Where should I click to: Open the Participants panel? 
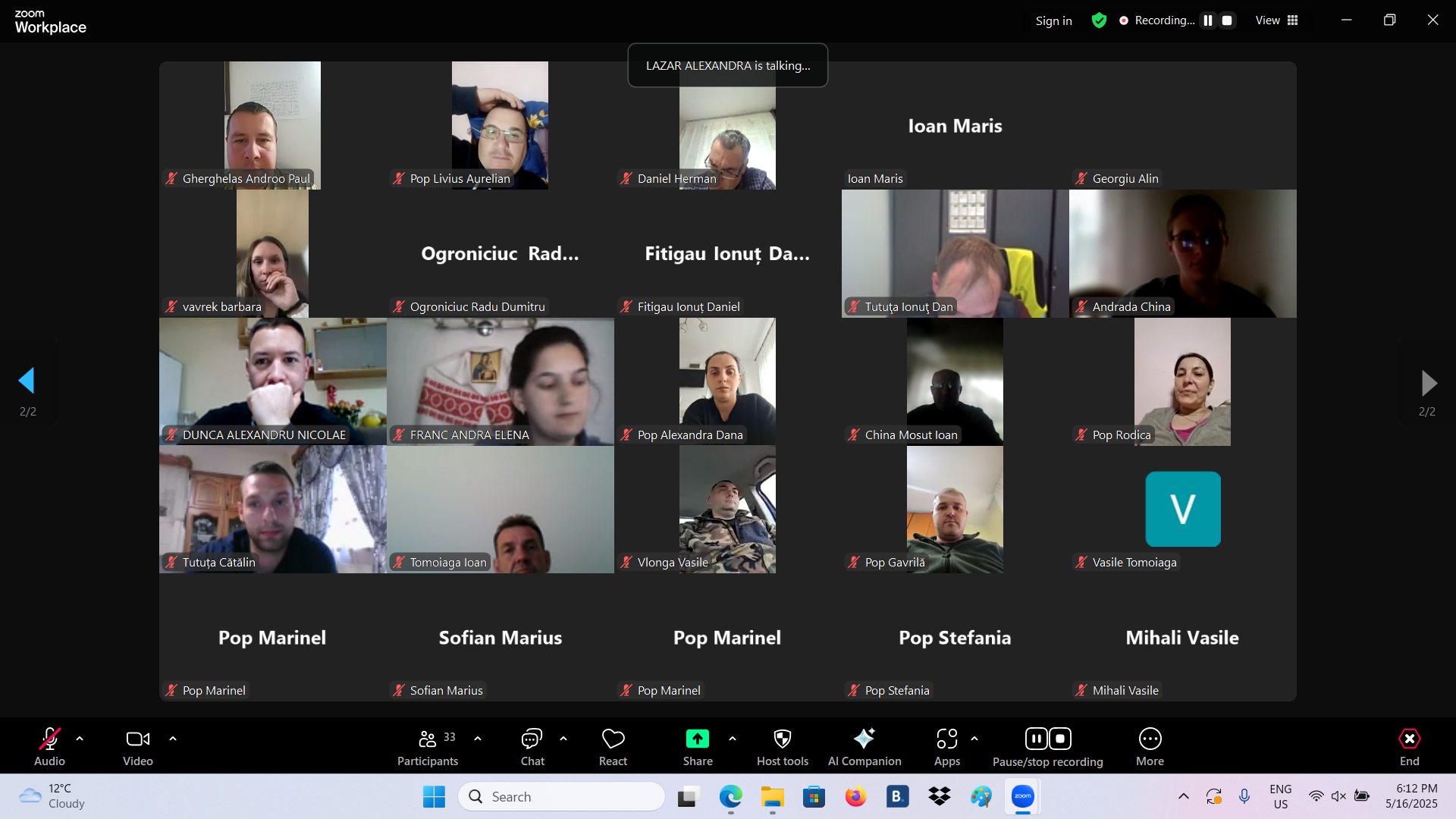pyautogui.click(x=428, y=747)
